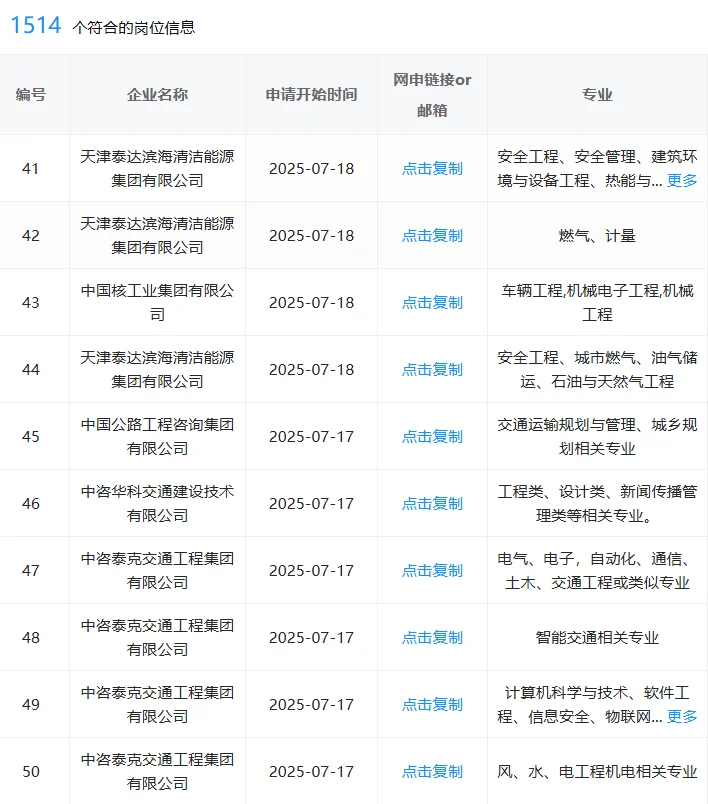708x804 pixels.
Task: Click 中国核工业集团有限公司 company cell
Action: pos(157,303)
